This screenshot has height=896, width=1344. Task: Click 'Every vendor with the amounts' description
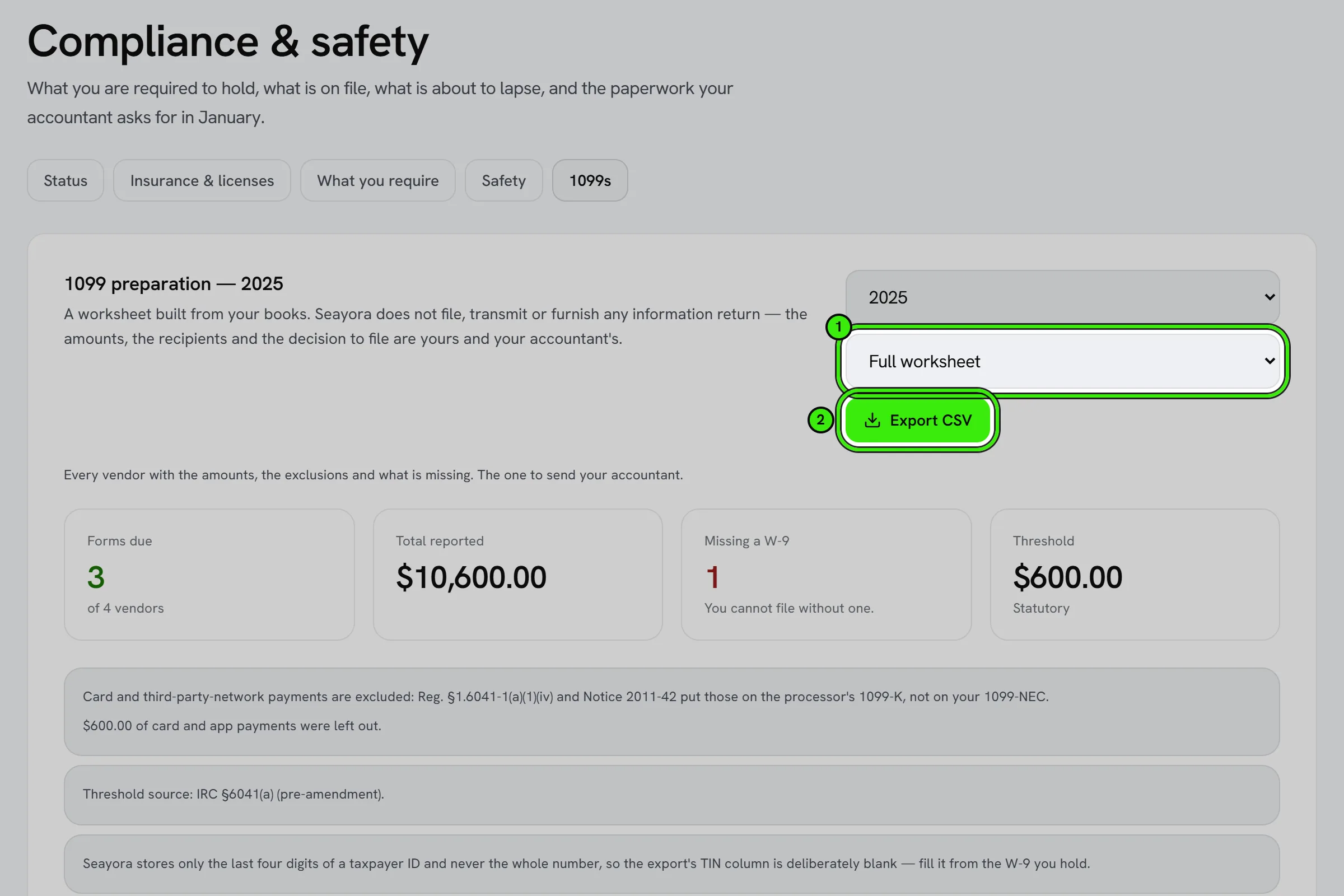[x=373, y=475]
